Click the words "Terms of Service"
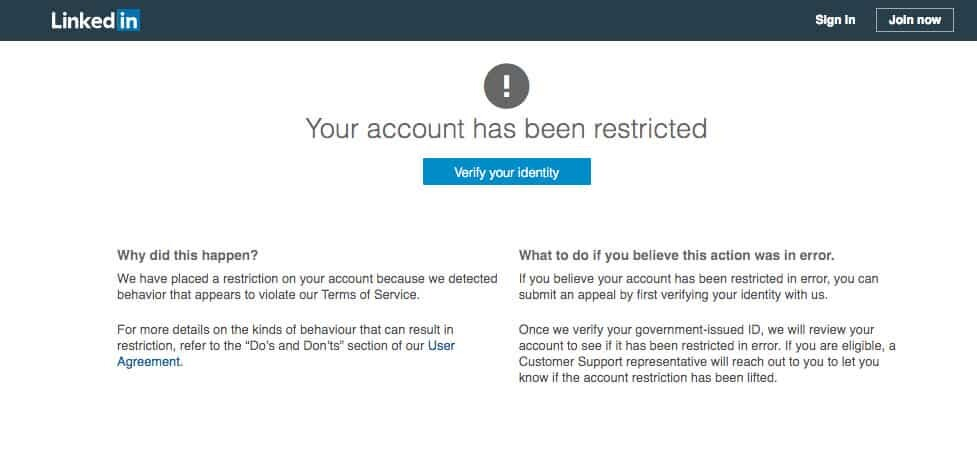 tap(369, 295)
